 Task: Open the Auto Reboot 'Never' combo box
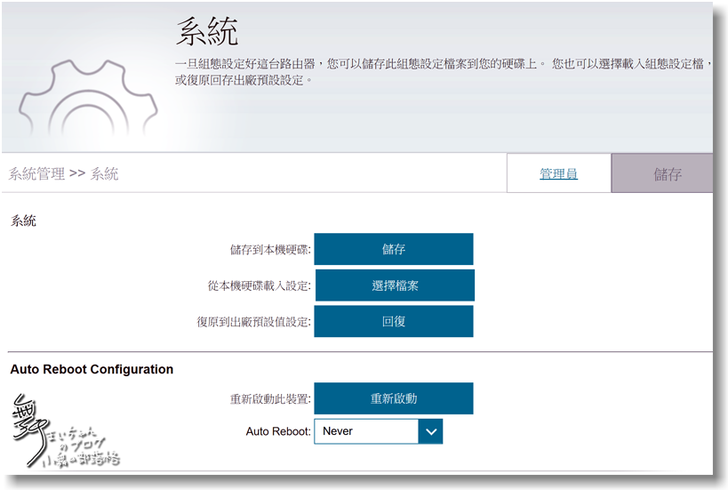pyautogui.click(x=366, y=431)
